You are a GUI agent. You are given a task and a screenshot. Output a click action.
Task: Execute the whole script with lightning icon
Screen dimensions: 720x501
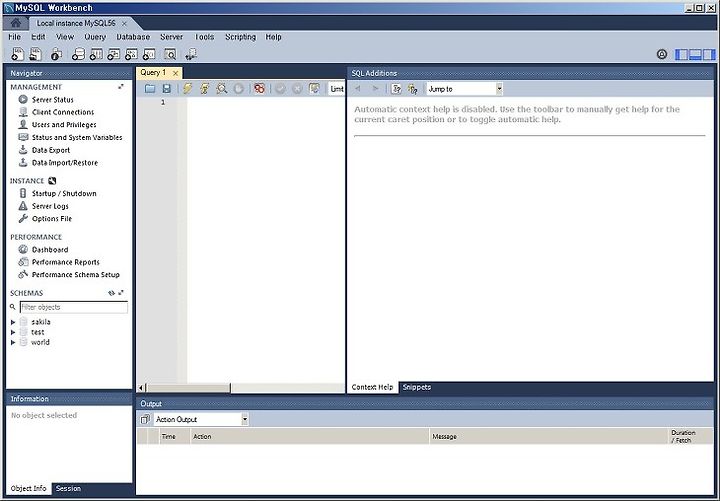[187, 89]
